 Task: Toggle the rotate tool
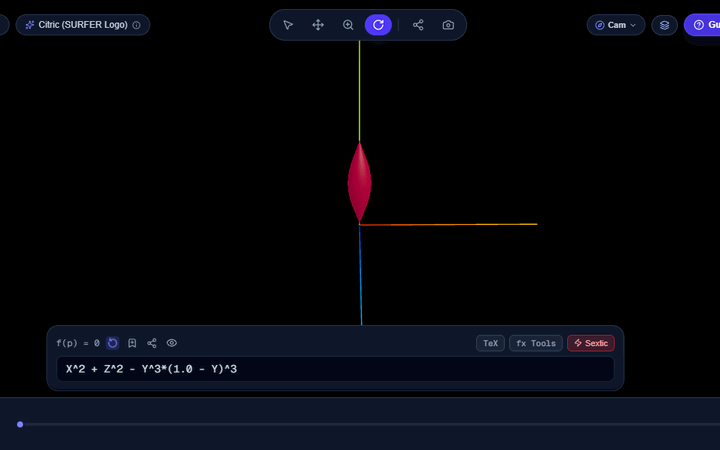point(378,25)
